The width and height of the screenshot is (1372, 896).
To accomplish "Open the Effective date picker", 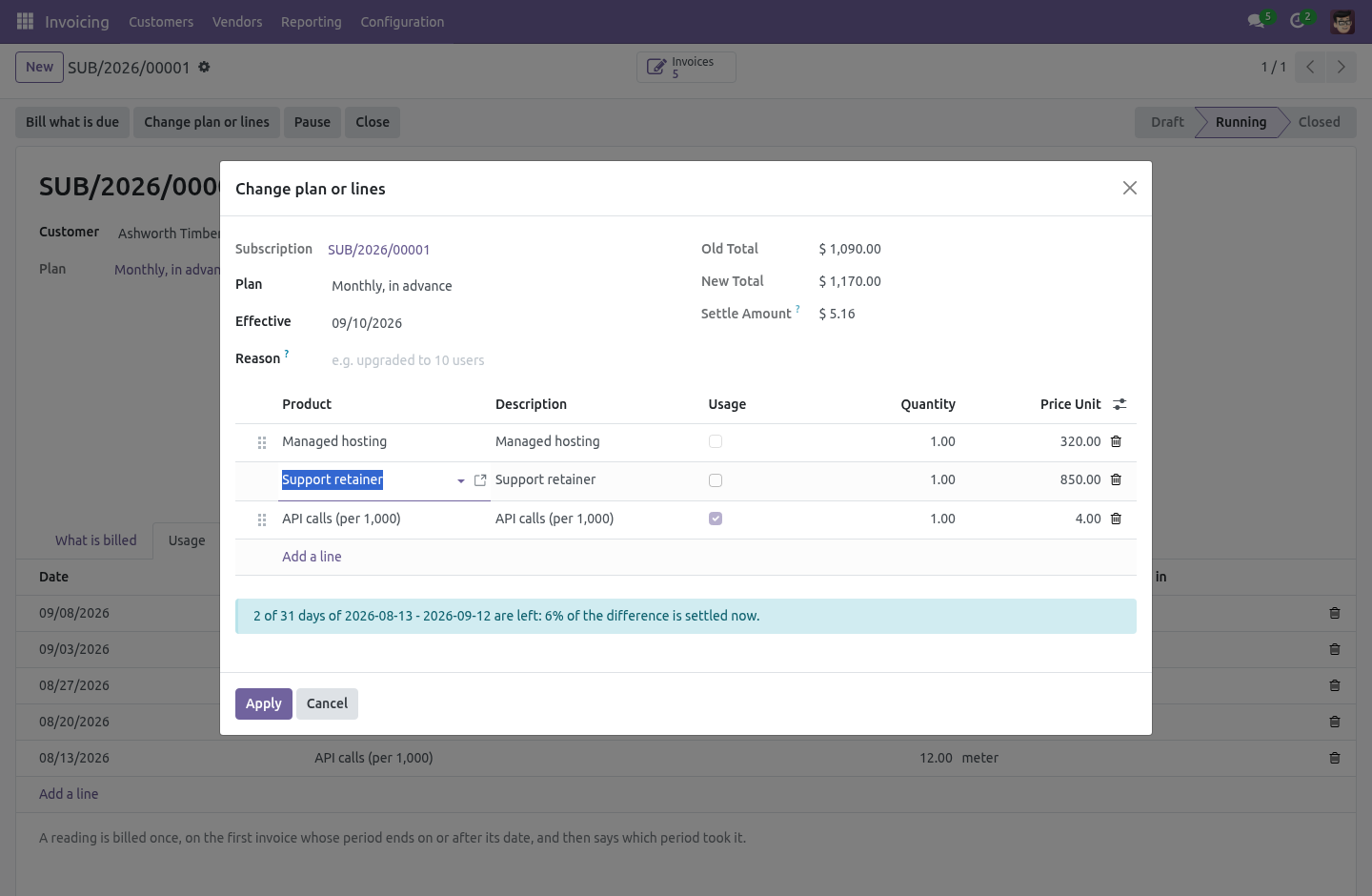I will click(x=501, y=323).
